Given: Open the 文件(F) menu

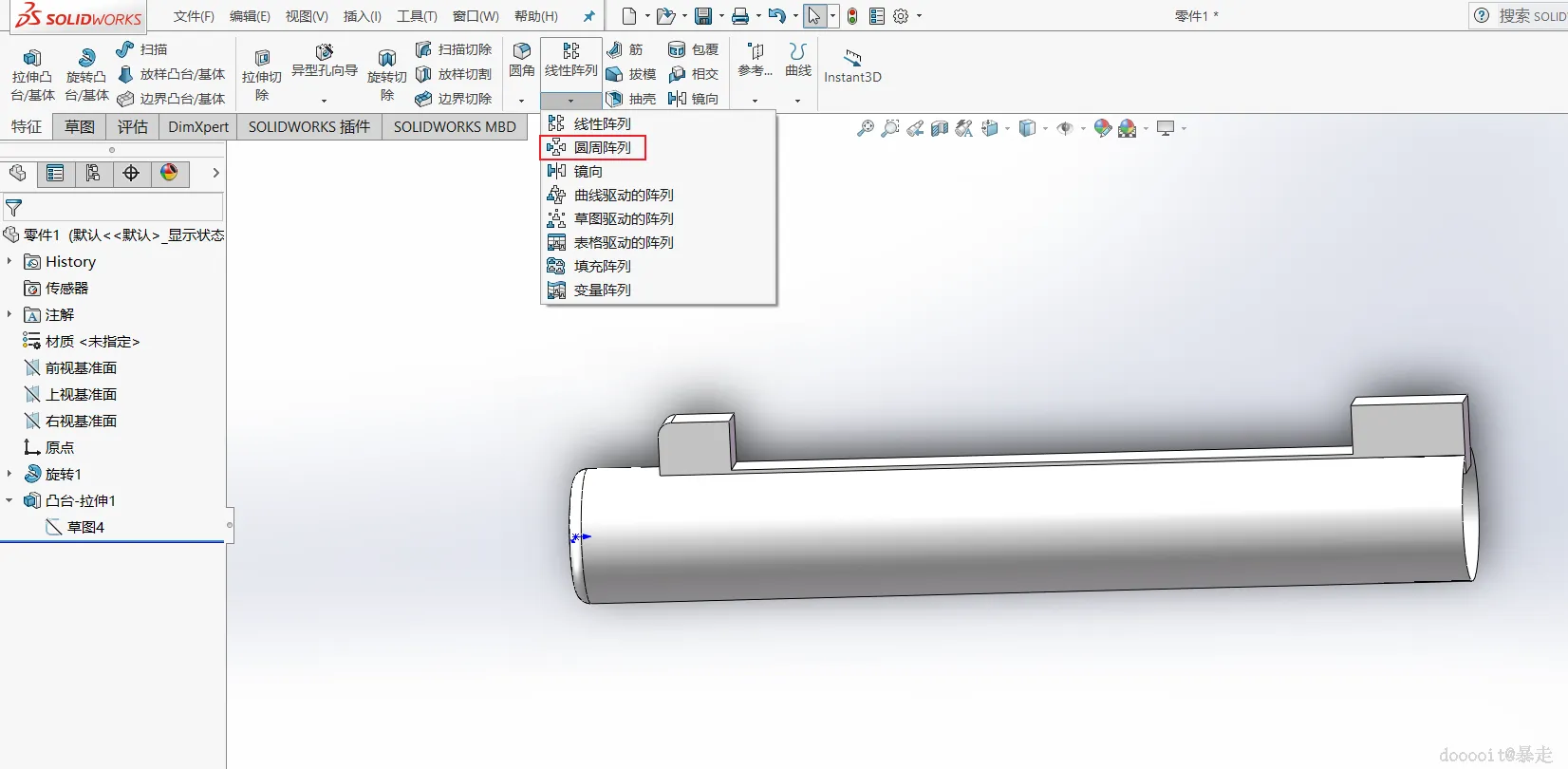Looking at the screenshot, I should (x=194, y=16).
